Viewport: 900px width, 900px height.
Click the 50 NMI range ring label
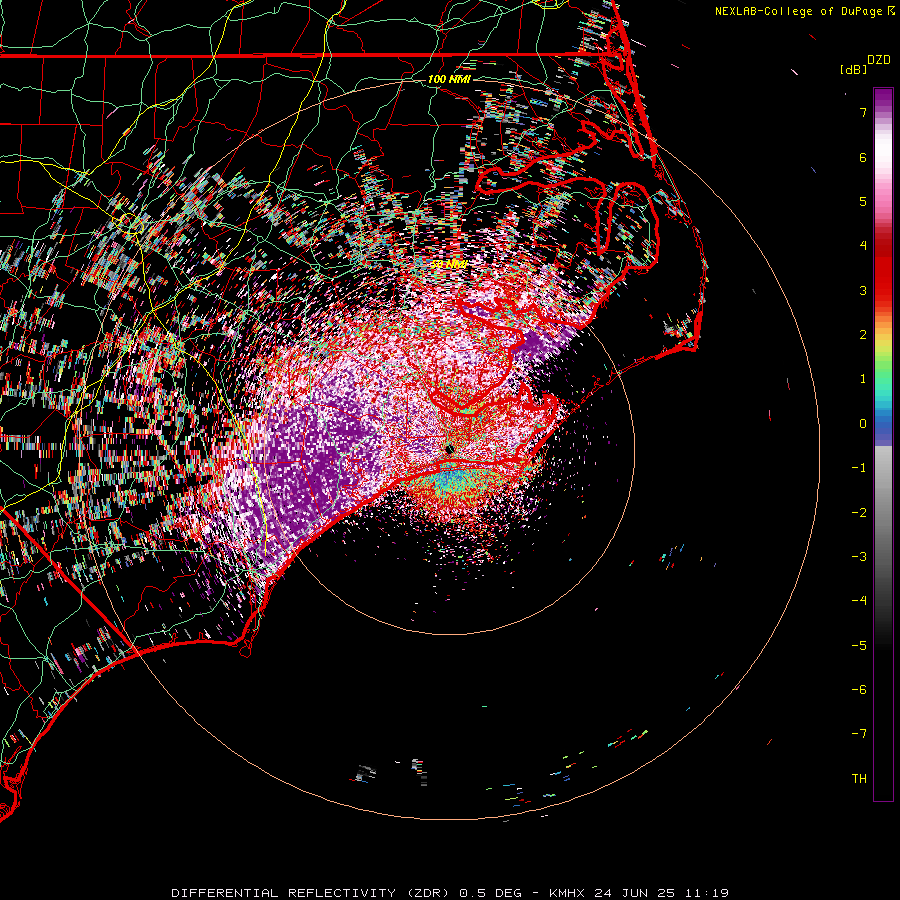(449, 264)
